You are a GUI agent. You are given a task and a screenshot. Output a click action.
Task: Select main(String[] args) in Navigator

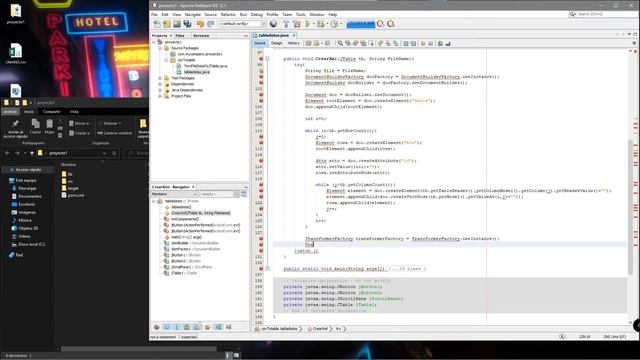coord(186,237)
